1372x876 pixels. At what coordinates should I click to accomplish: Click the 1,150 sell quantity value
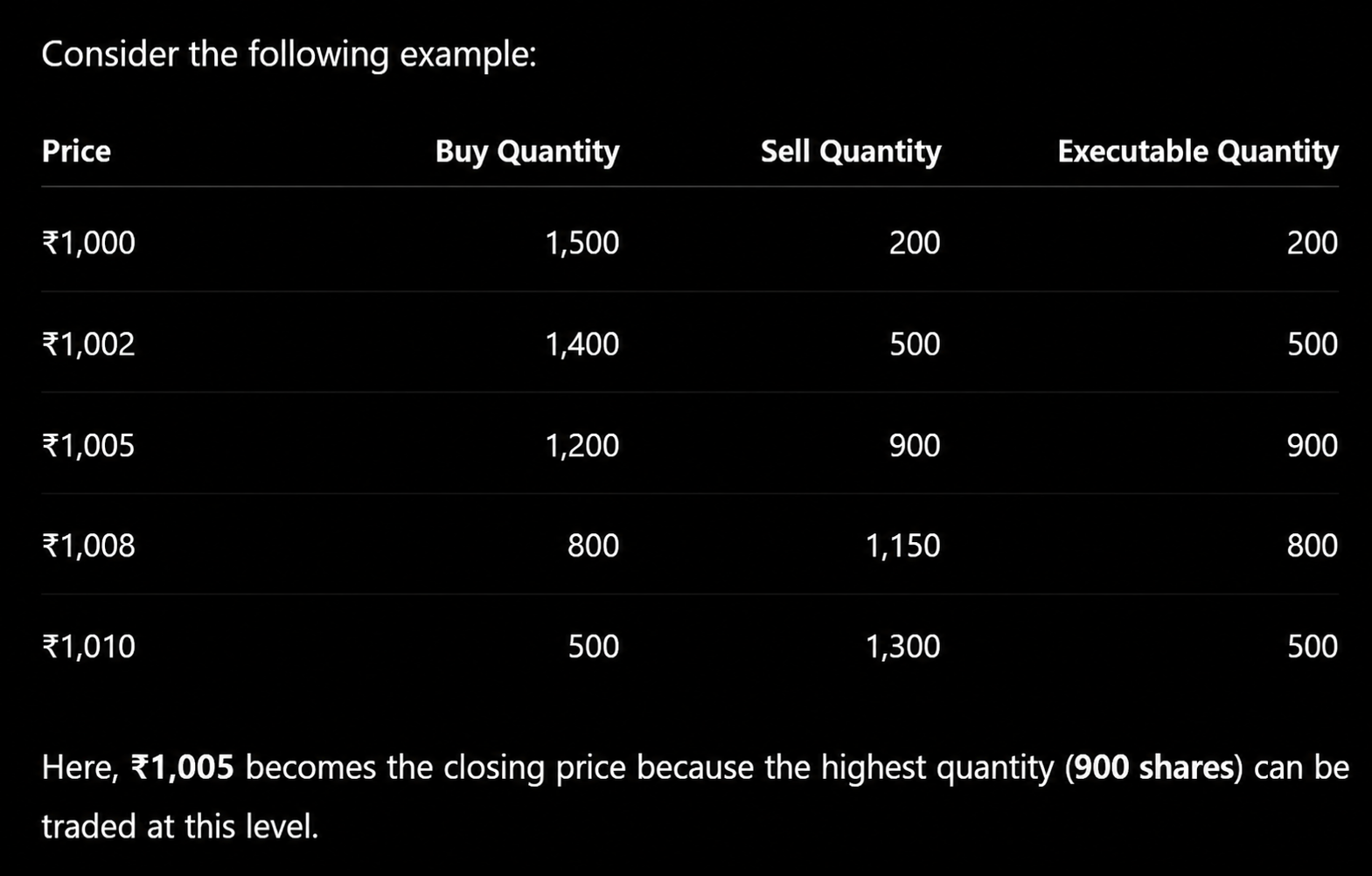click(902, 546)
